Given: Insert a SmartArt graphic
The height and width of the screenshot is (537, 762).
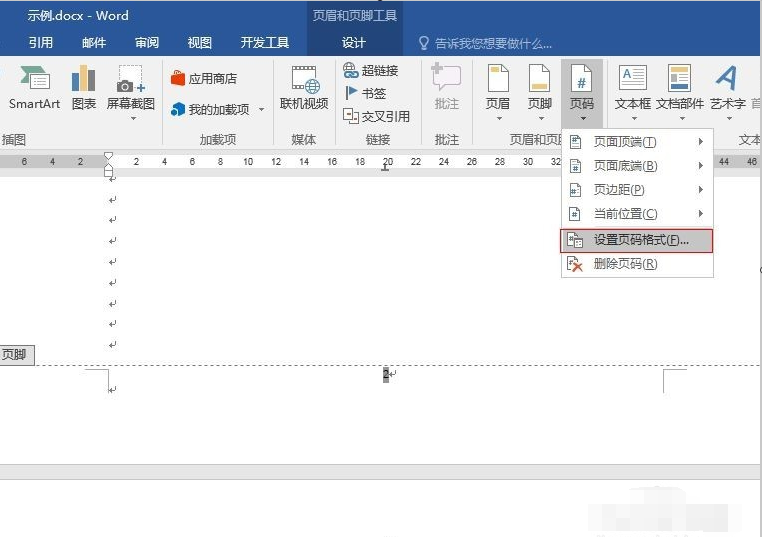Looking at the screenshot, I should pos(35,88).
